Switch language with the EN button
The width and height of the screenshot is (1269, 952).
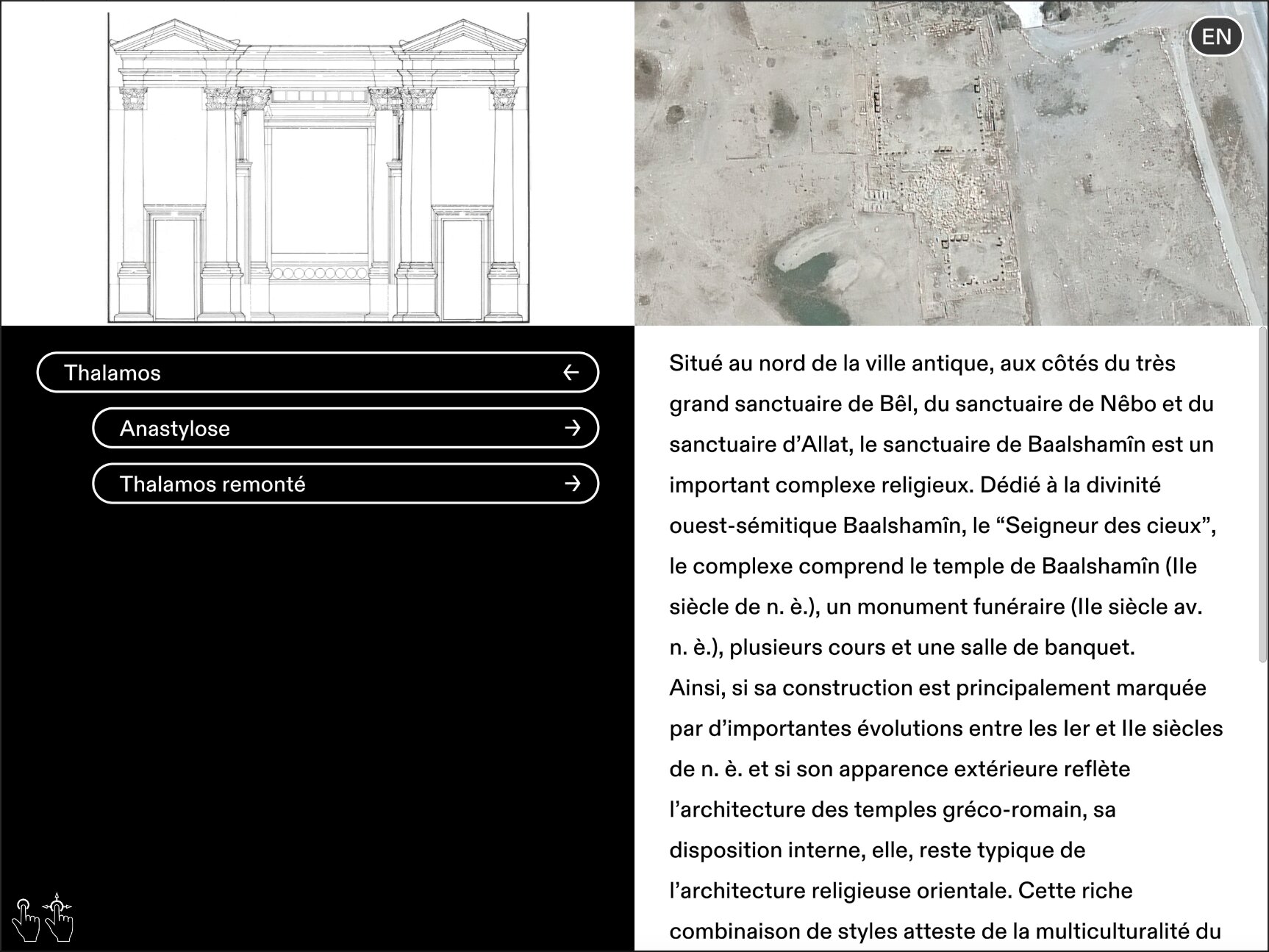[1216, 37]
